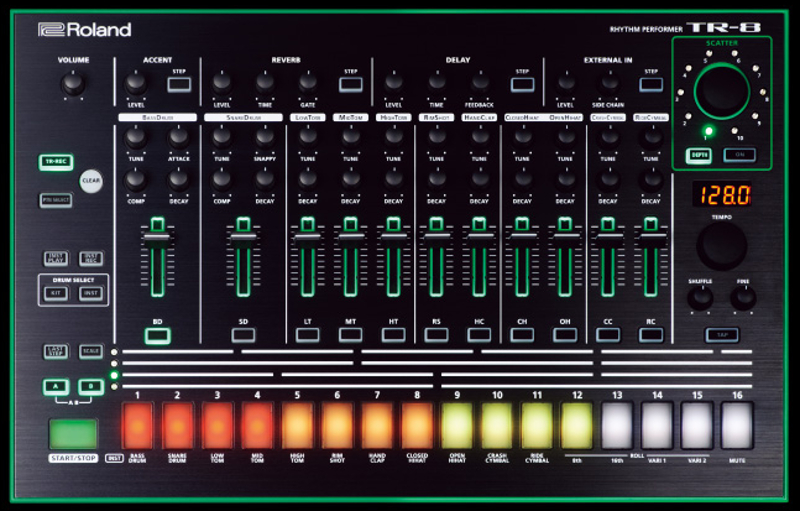Tap step pad 3 Low Tom
800x511 pixels.
217,425
